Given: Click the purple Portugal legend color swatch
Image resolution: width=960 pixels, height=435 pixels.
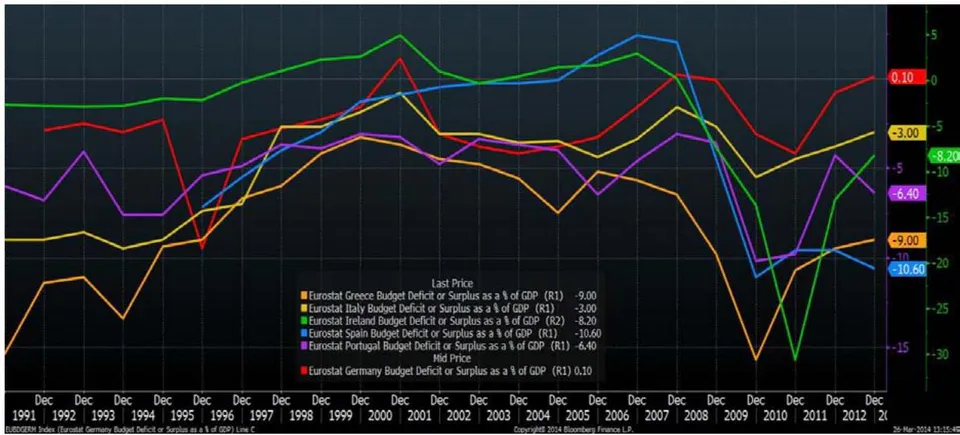Looking at the screenshot, I should tap(305, 346).
